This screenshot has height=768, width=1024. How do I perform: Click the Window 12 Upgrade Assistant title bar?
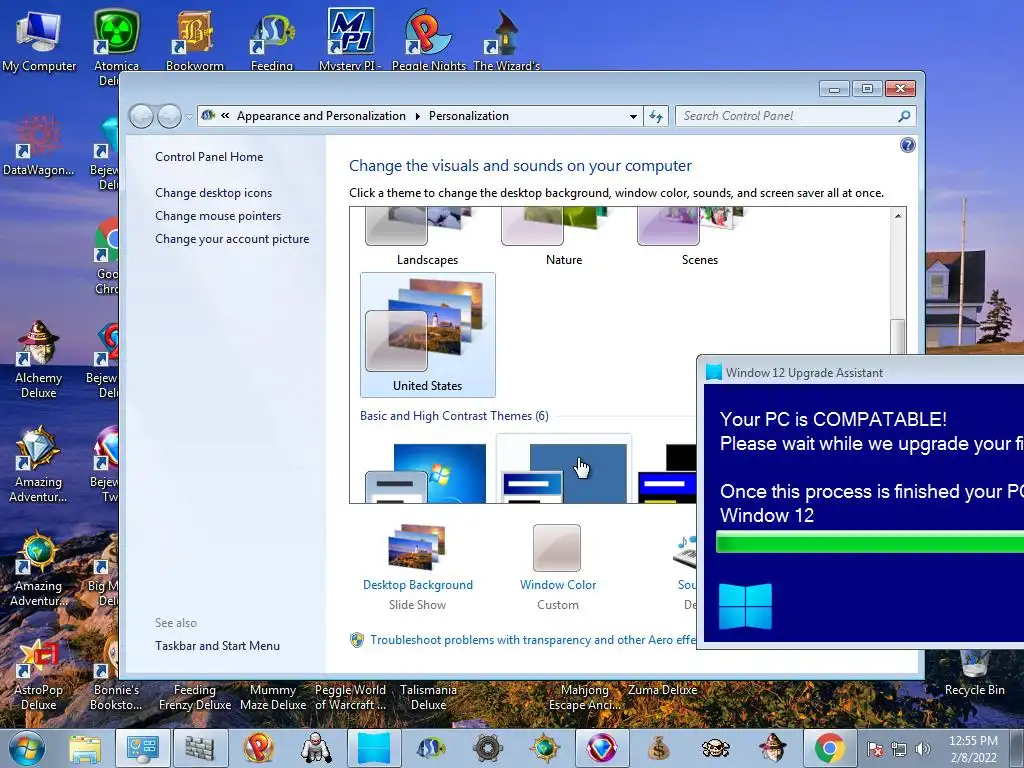(863, 372)
